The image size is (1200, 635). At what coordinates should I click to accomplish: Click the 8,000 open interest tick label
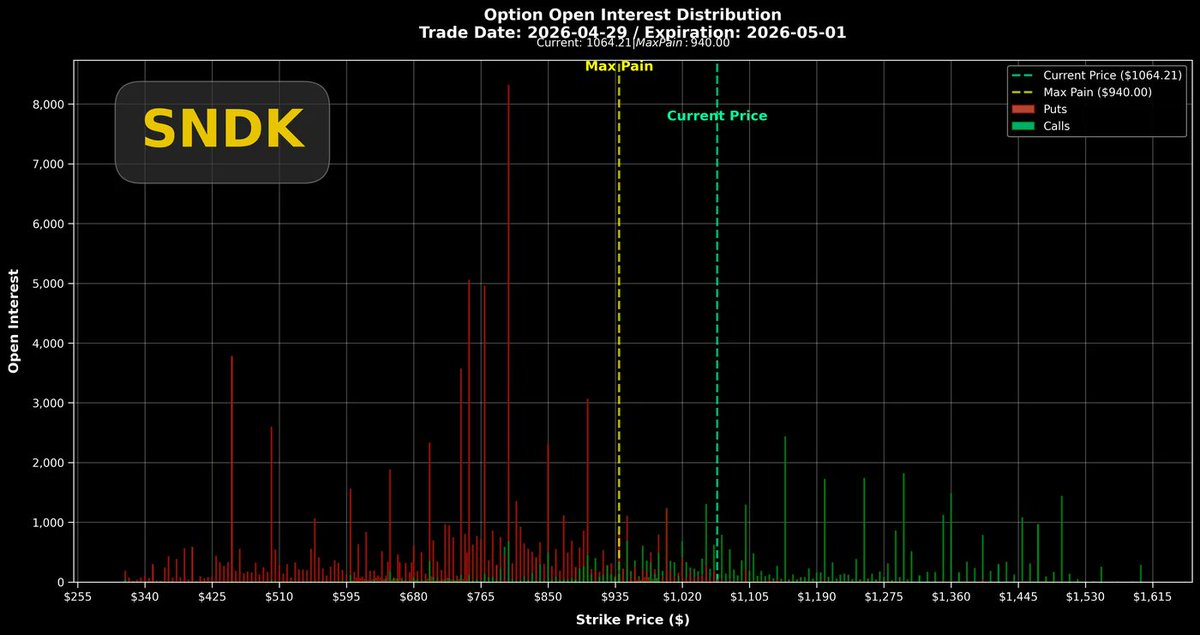click(x=48, y=104)
